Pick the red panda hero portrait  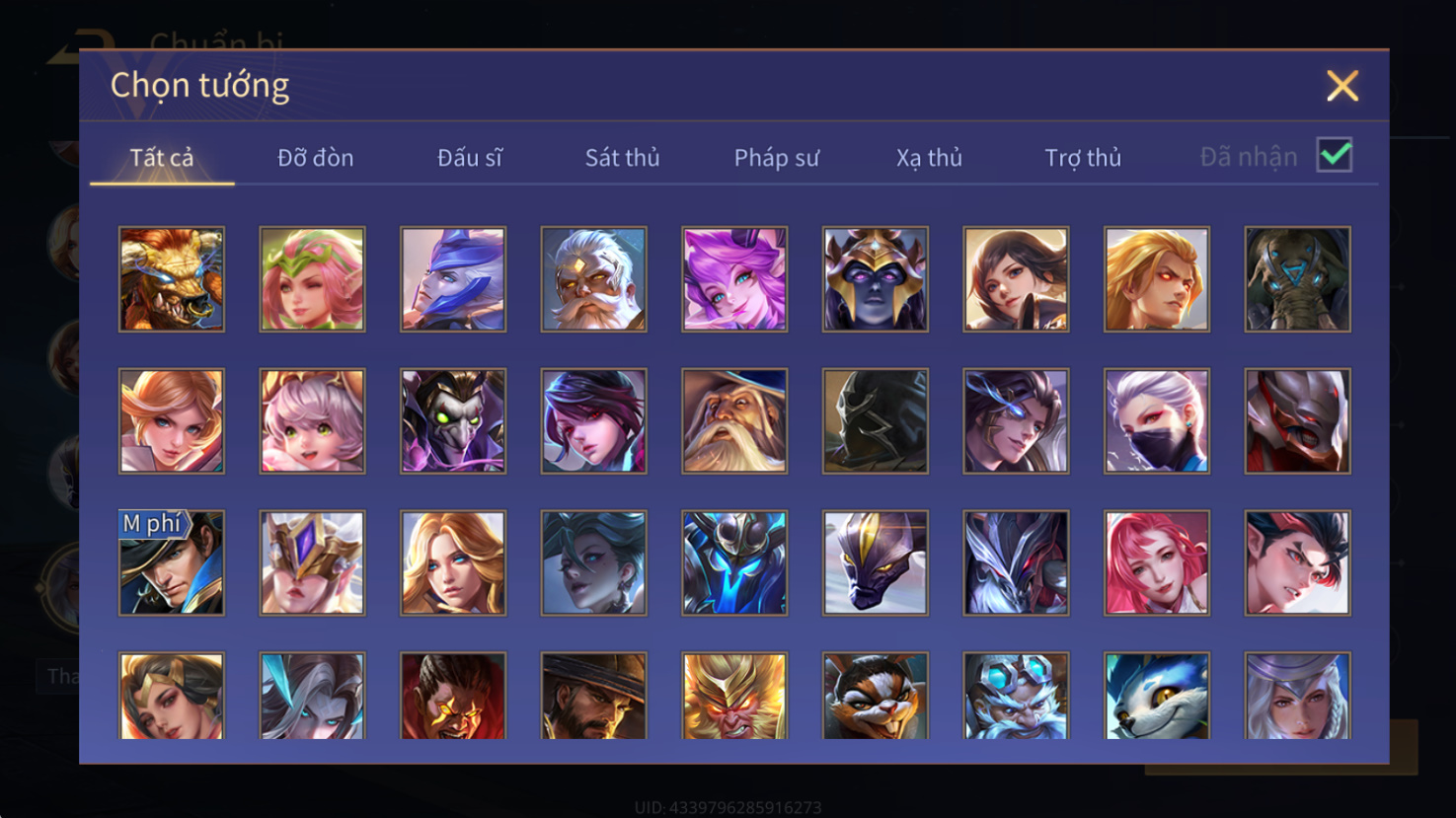(x=876, y=695)
